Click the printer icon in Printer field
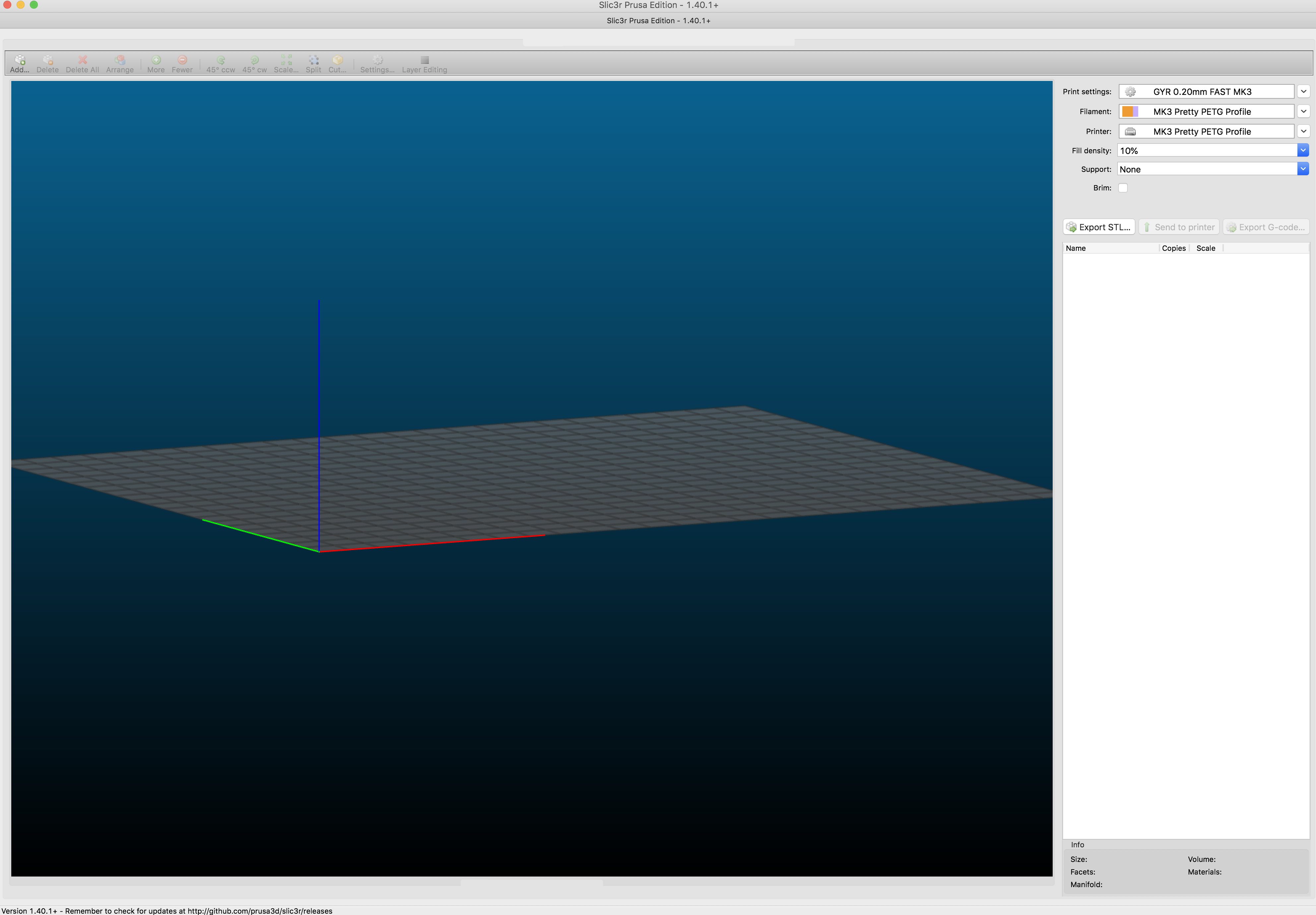The width and height of the screenshot is (1316, 915). (x=1130, y=131)
